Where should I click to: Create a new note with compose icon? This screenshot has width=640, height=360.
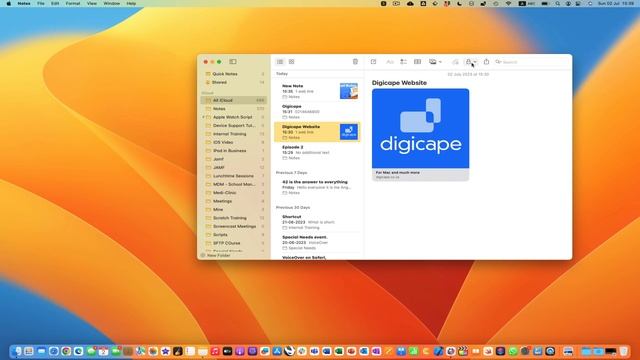click(373, 62)
